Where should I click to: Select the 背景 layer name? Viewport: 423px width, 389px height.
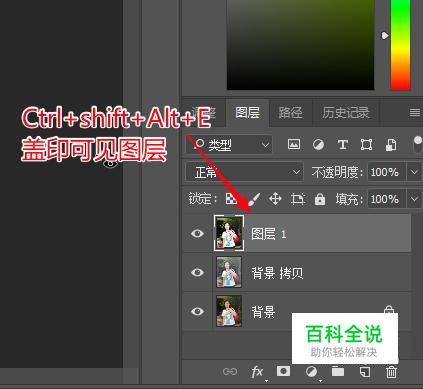click(x=263, y=312)
